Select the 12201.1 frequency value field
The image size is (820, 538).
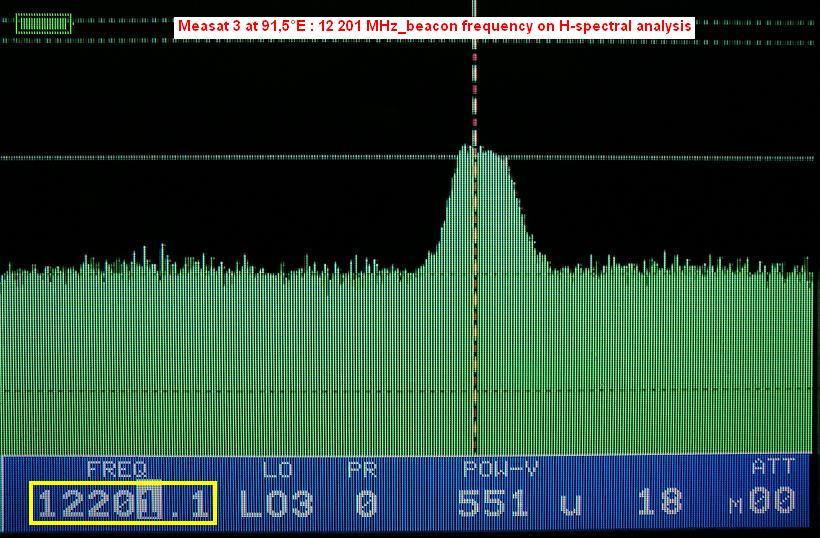click(x=123, y=503)
